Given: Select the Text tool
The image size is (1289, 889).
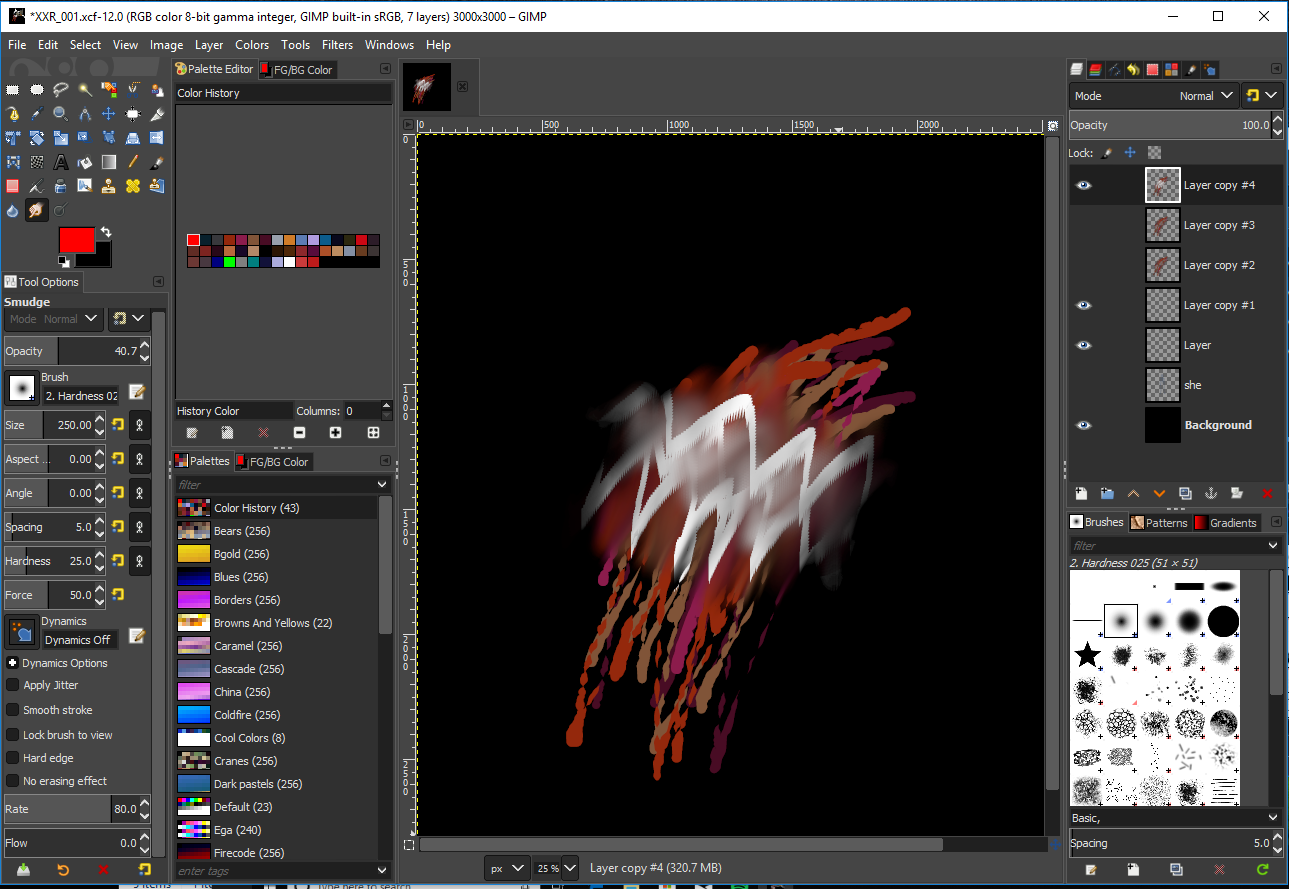Looking at the screenshot, I should (x=61, y=162).
